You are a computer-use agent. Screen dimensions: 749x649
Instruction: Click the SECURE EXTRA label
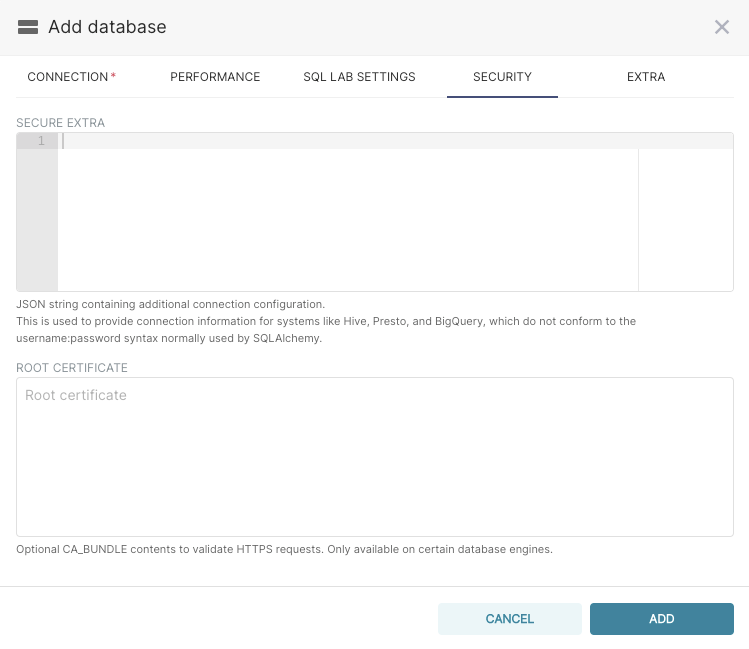(61, 123)
